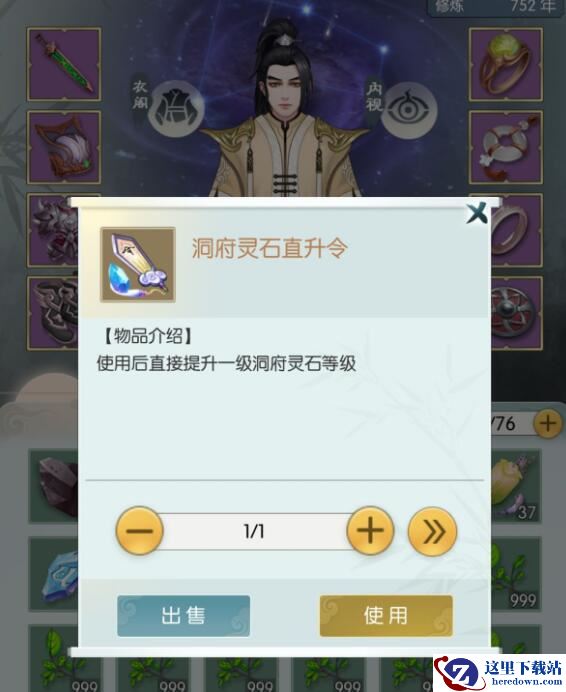Image resolution: width=566 pixels, height=692 pixels.
Task: Select the plain bronze ring slot
Action: tap(517, 230)
